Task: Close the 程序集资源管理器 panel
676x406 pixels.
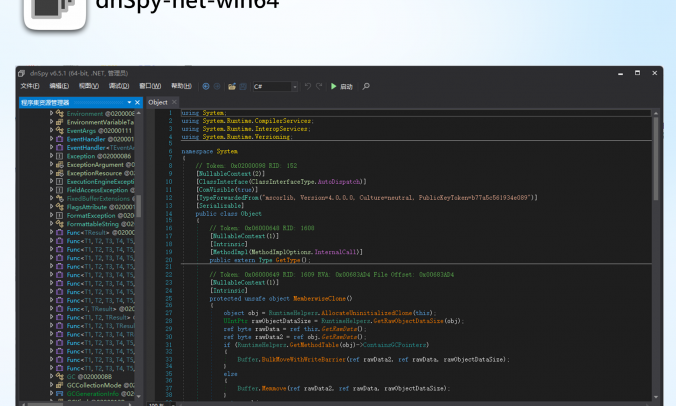Action: [x=137, y=102]
